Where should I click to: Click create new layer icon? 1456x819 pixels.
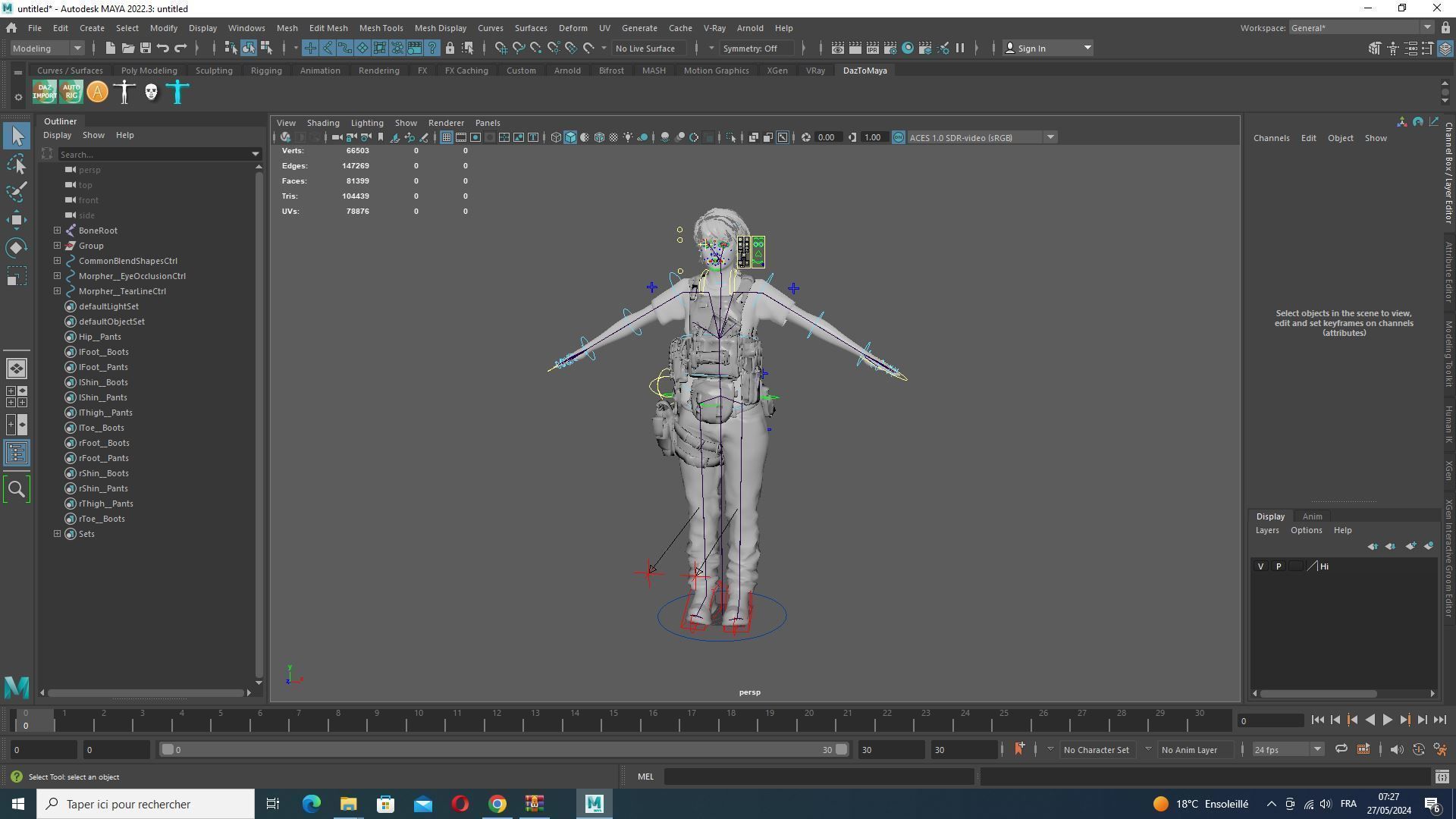point(1410,546)
